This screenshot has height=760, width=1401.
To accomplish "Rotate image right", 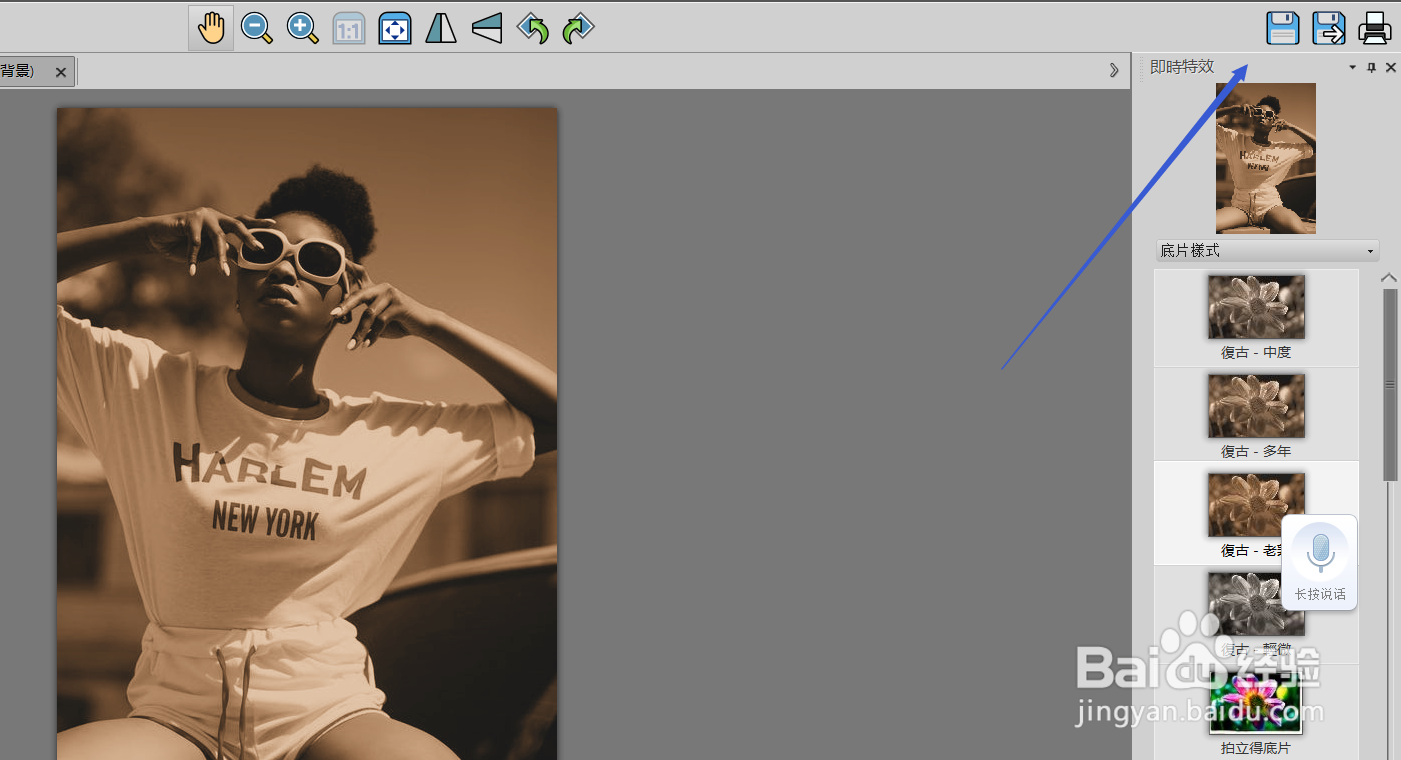I will pos(578,28).
